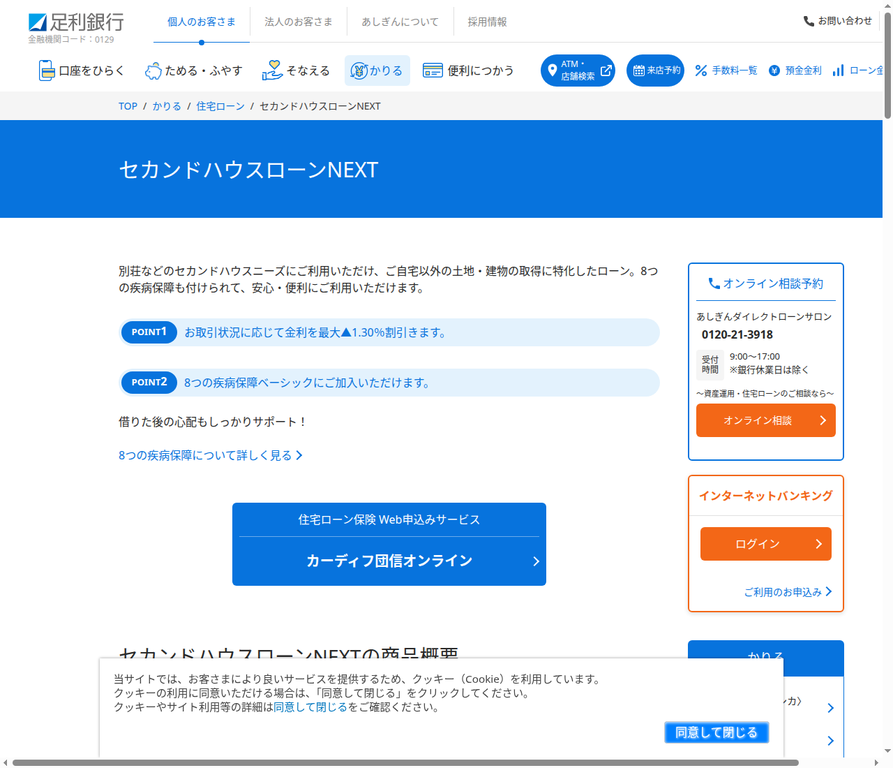
Task: Click the かりる breadcrumb link
Action: coord(166,106)
